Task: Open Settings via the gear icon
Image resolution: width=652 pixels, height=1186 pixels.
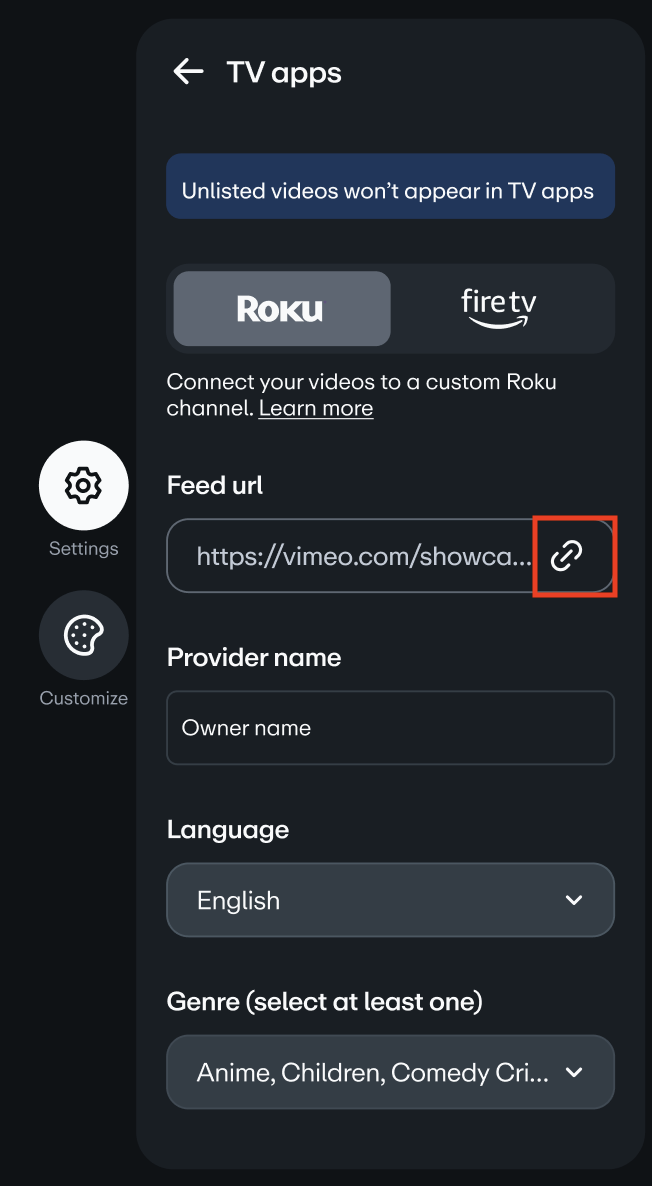Action: pos(83,486)
